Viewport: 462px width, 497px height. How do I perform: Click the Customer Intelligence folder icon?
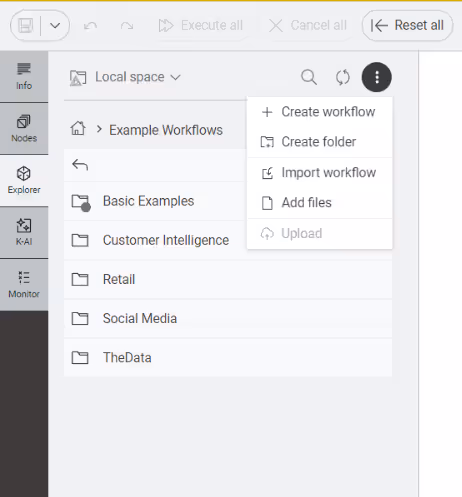[x=80, y=240]
